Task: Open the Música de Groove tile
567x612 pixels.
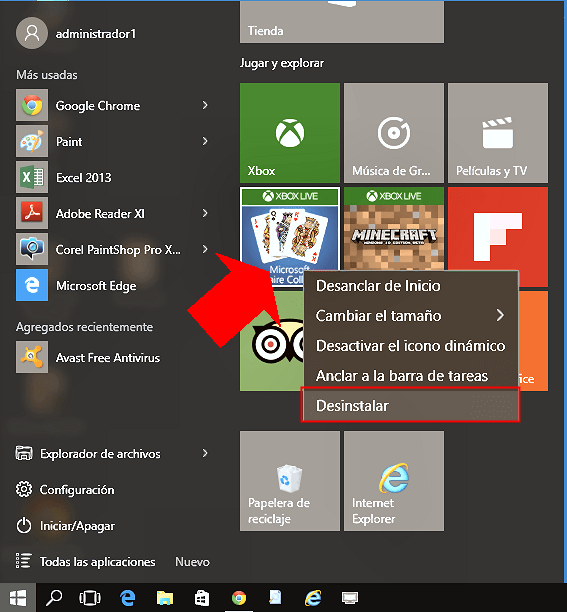Action: (x=394, y=133)
